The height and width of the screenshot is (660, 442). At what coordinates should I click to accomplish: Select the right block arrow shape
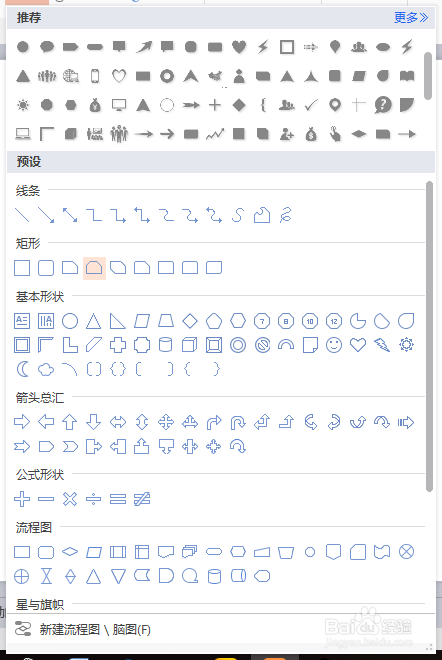pyautogui.click(x=22, y=421)
